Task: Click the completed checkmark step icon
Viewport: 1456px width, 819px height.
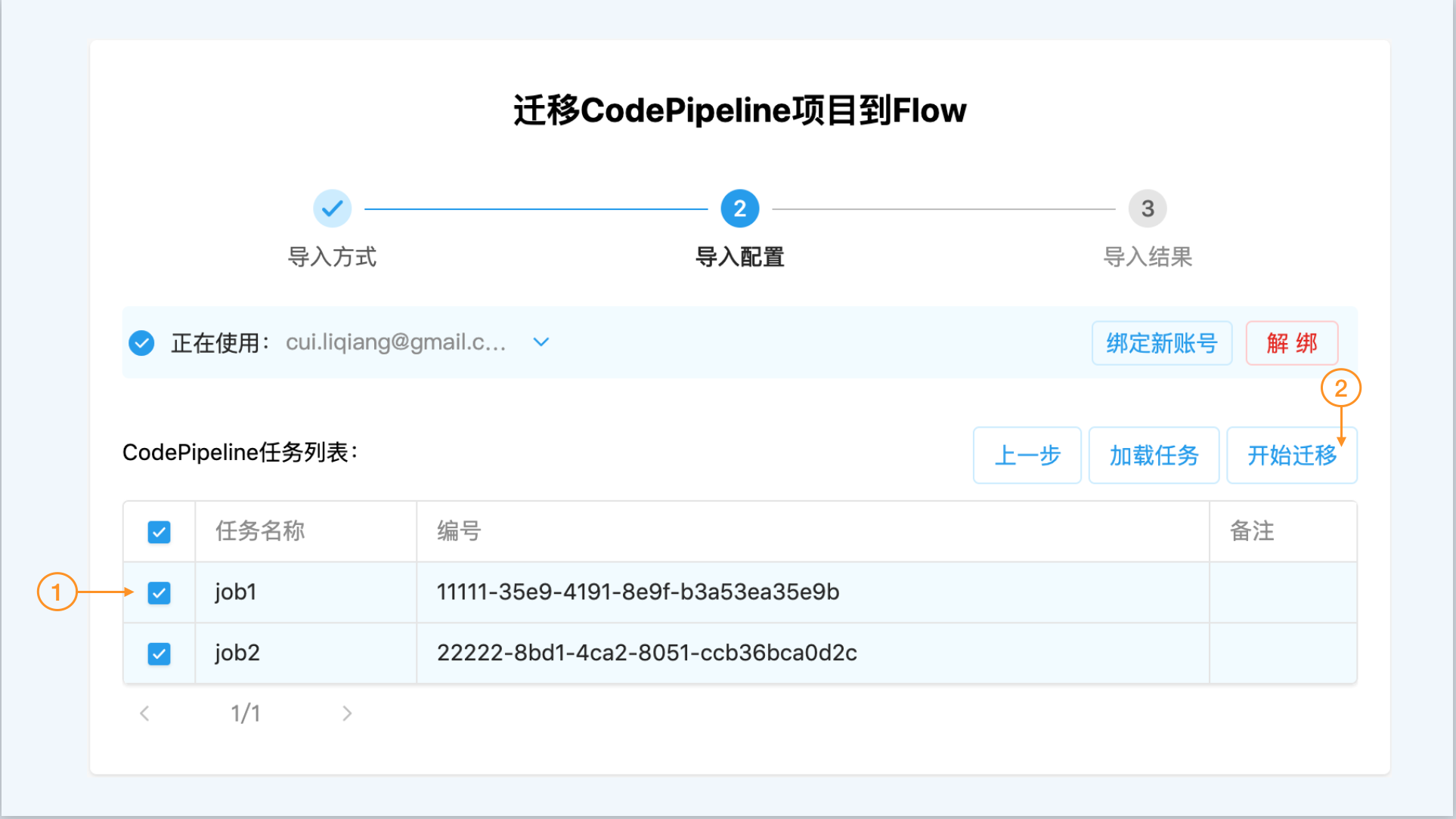Action: (332, 209)
